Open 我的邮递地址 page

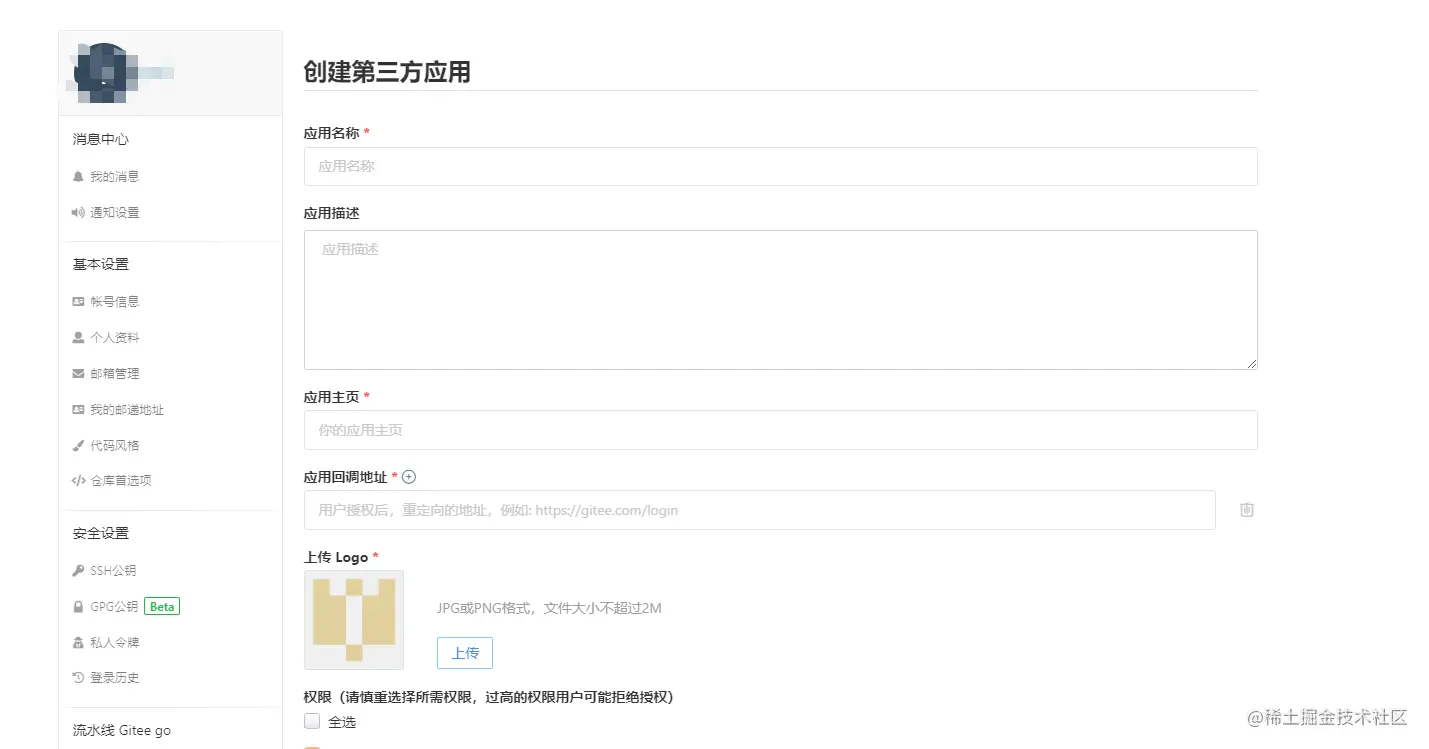point(127,409)
